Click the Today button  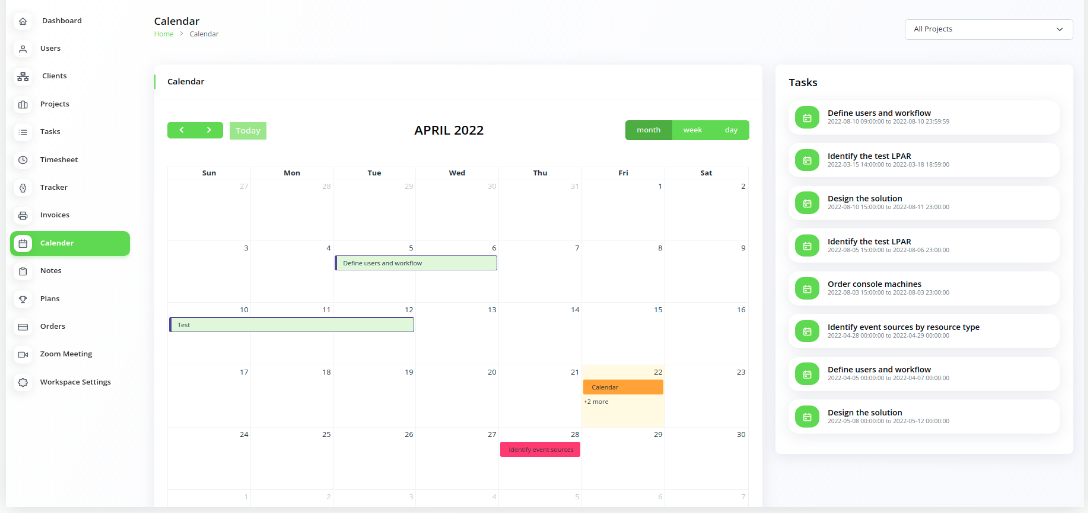pos(248,131)
